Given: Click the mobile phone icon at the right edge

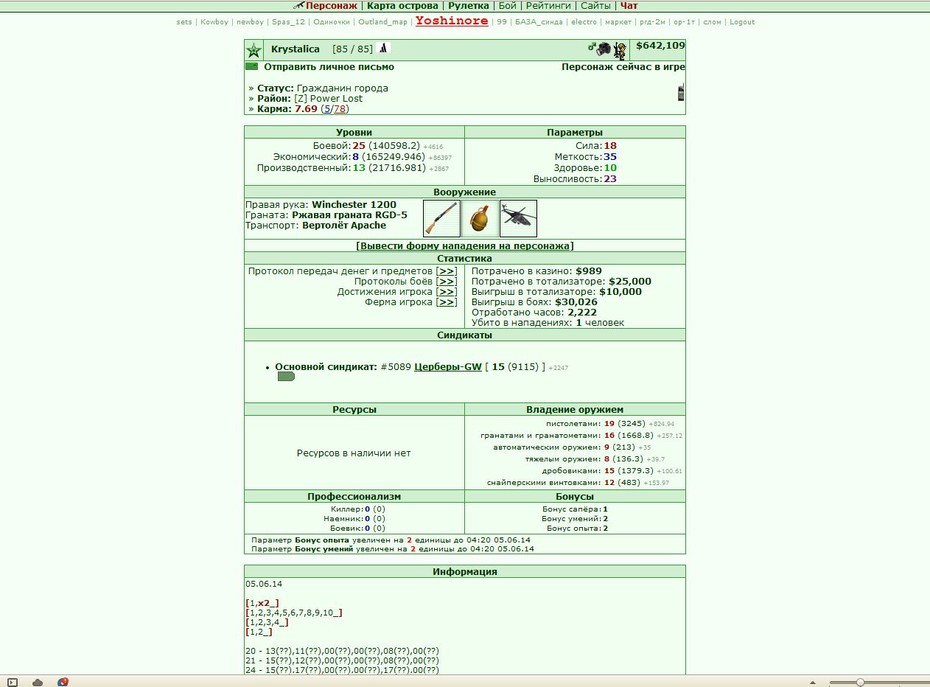Looking at the screenshot, I should pyautogui.click(x=681, y=93).
